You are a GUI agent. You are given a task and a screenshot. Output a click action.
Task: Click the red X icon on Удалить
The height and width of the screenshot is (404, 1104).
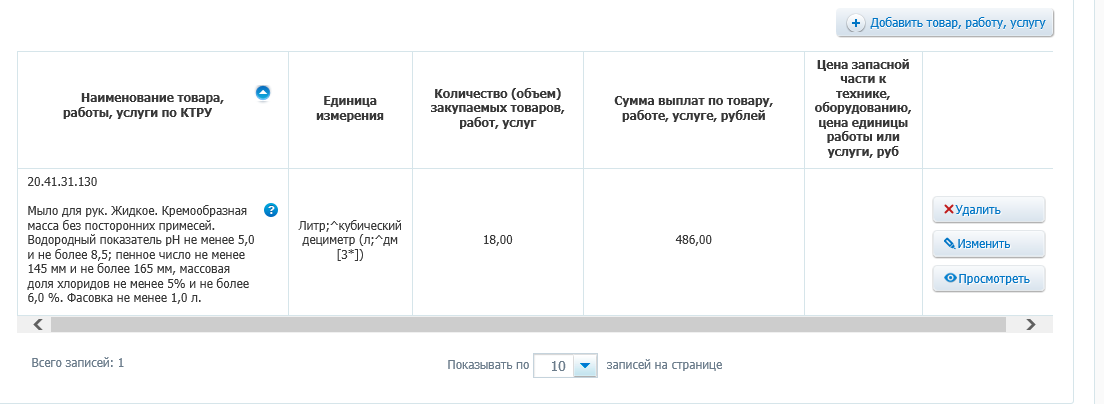pos(949,210)
